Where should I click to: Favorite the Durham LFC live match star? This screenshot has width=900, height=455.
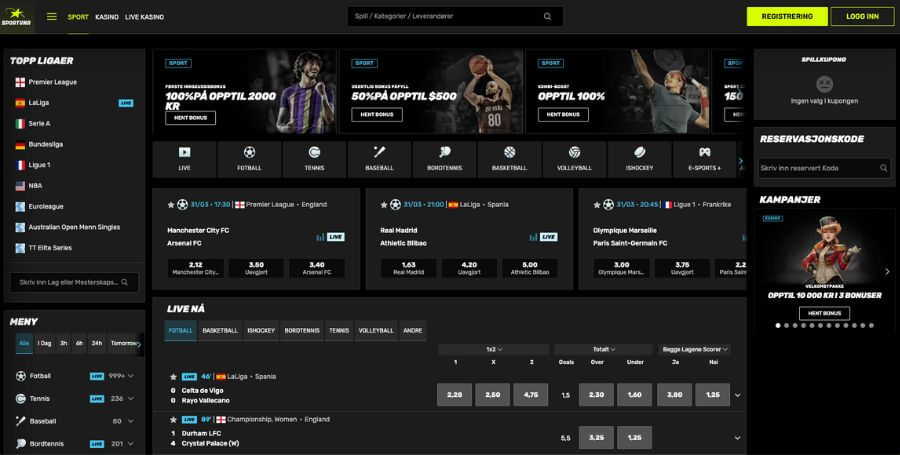pyautogui.click(x=173, y=420)
